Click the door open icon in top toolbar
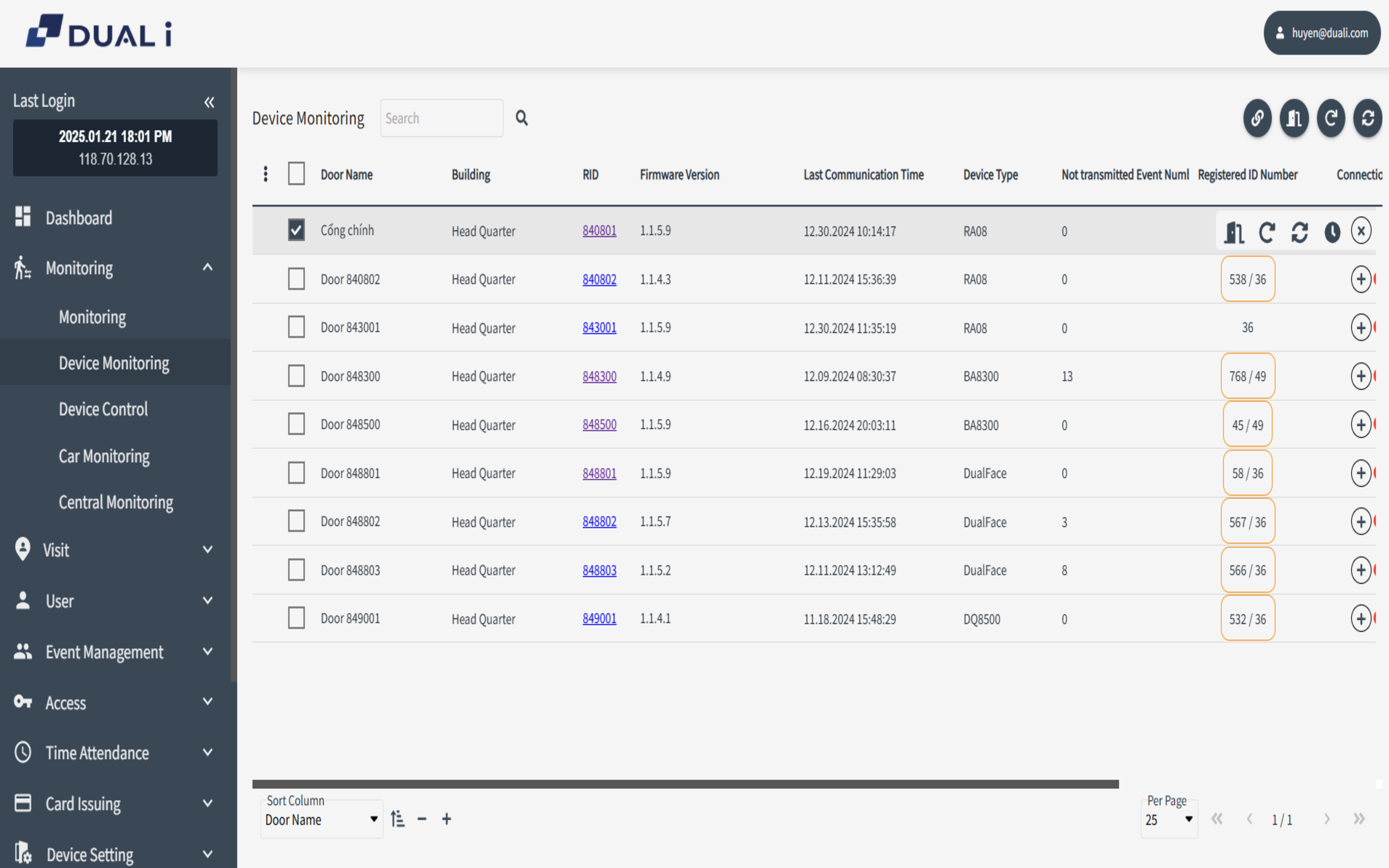1389x868 pixels. click(x=1294, y=118)
